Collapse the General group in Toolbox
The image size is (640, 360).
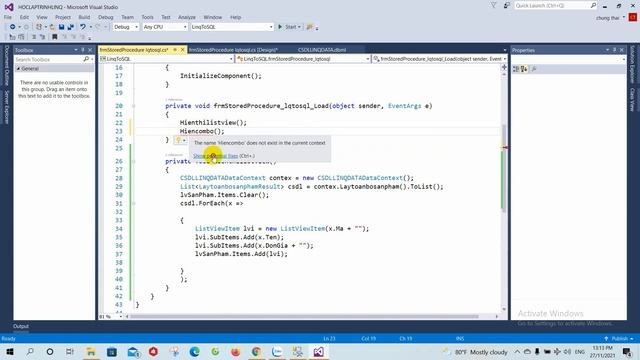(x=18, y=69)
